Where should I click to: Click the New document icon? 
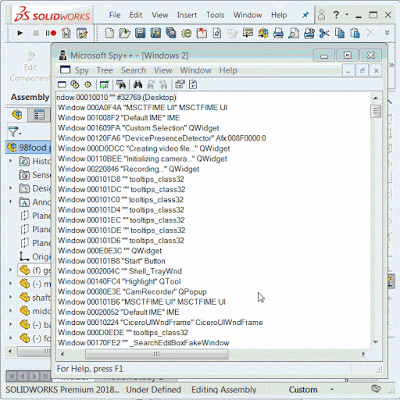(109, 33)
